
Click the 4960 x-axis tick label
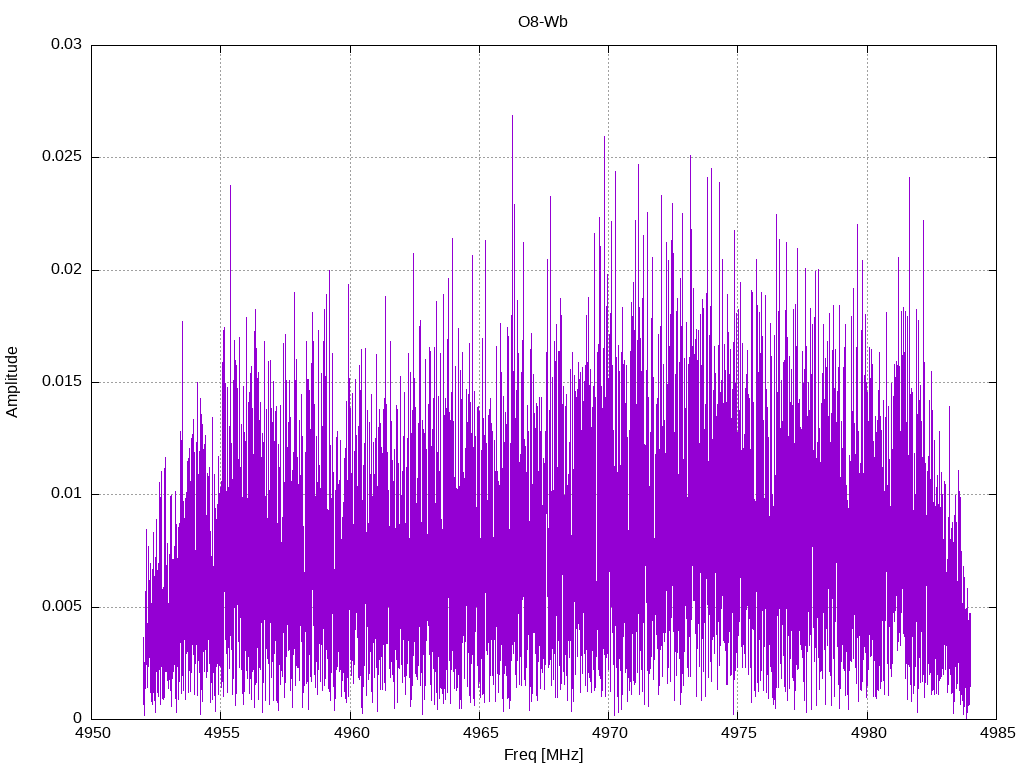pyautogui.click(x=351, y=733)
